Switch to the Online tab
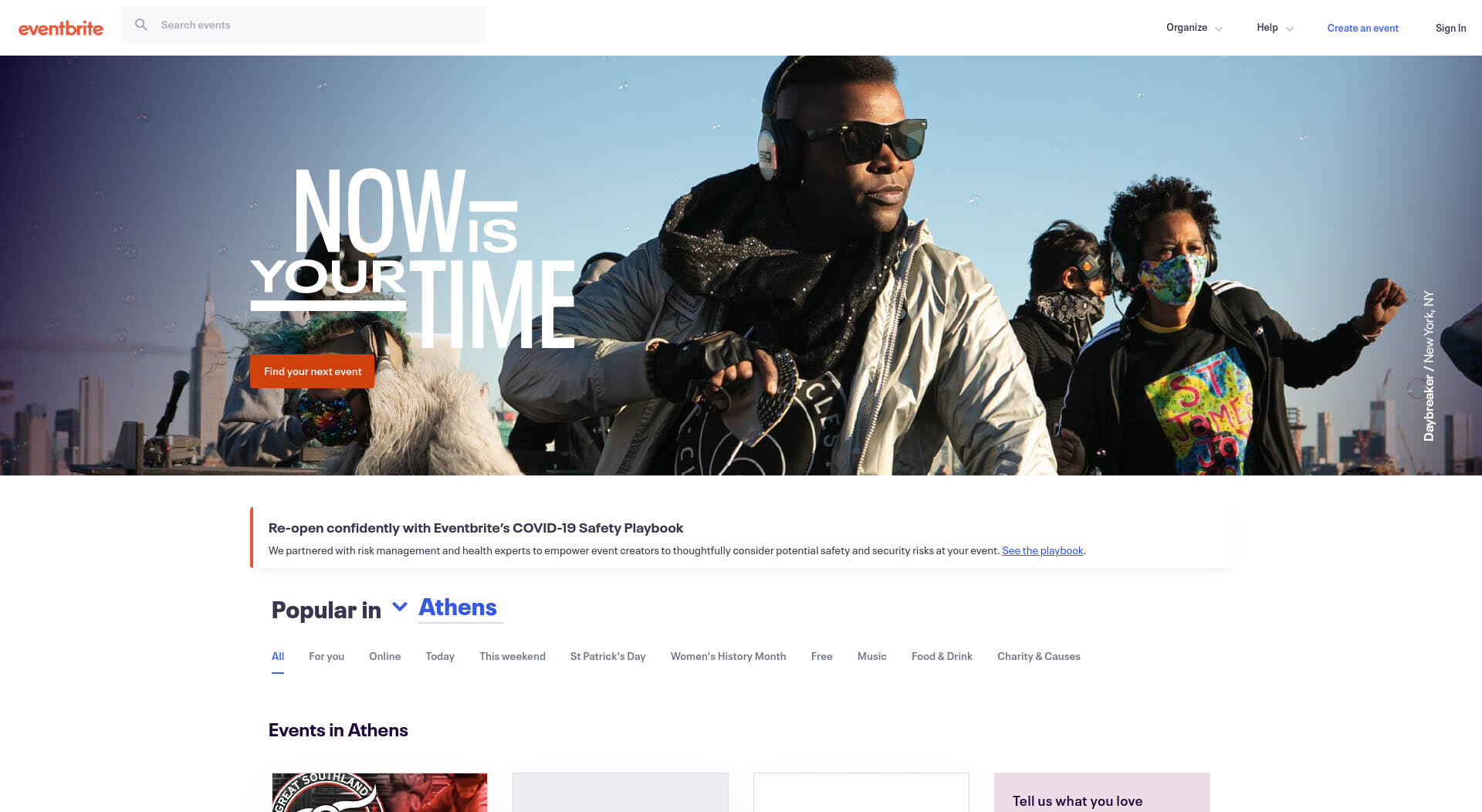This screenshot has width=1482, height=812. click(x=384, y=656)
